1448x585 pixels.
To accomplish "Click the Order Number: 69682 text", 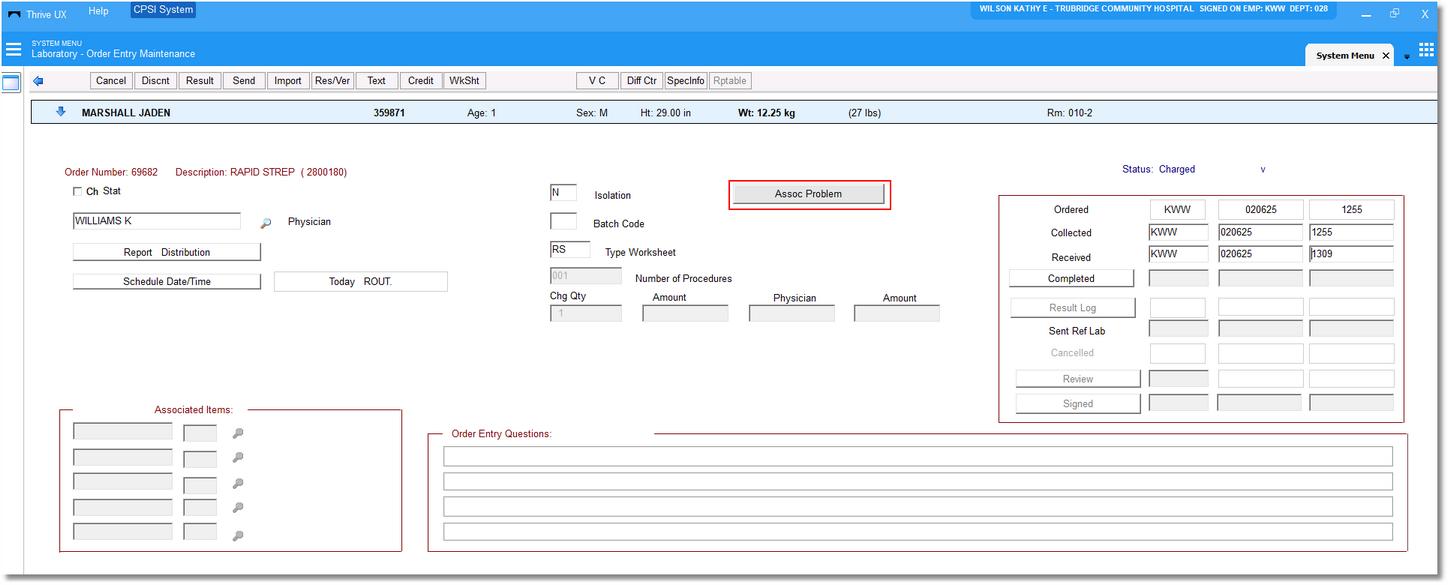I will pos(111,172).
